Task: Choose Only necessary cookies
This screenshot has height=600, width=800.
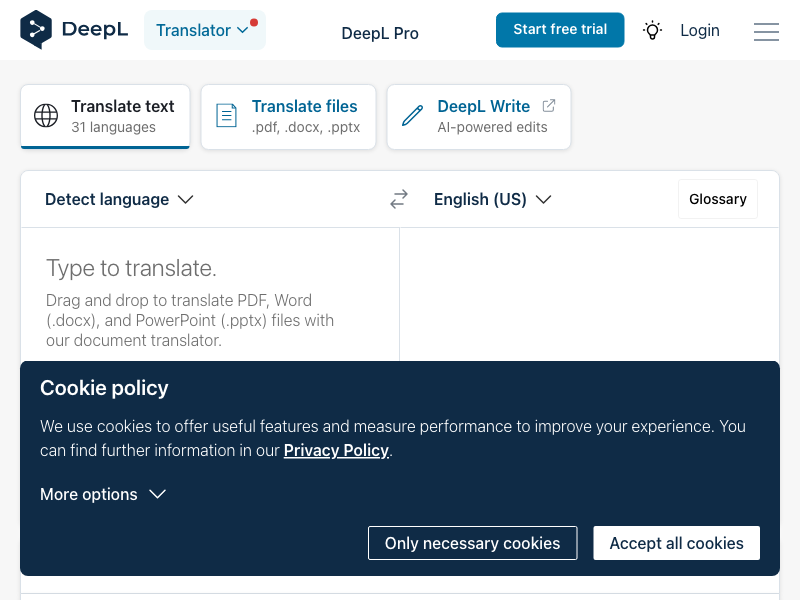Action: [x=472, y=543]
